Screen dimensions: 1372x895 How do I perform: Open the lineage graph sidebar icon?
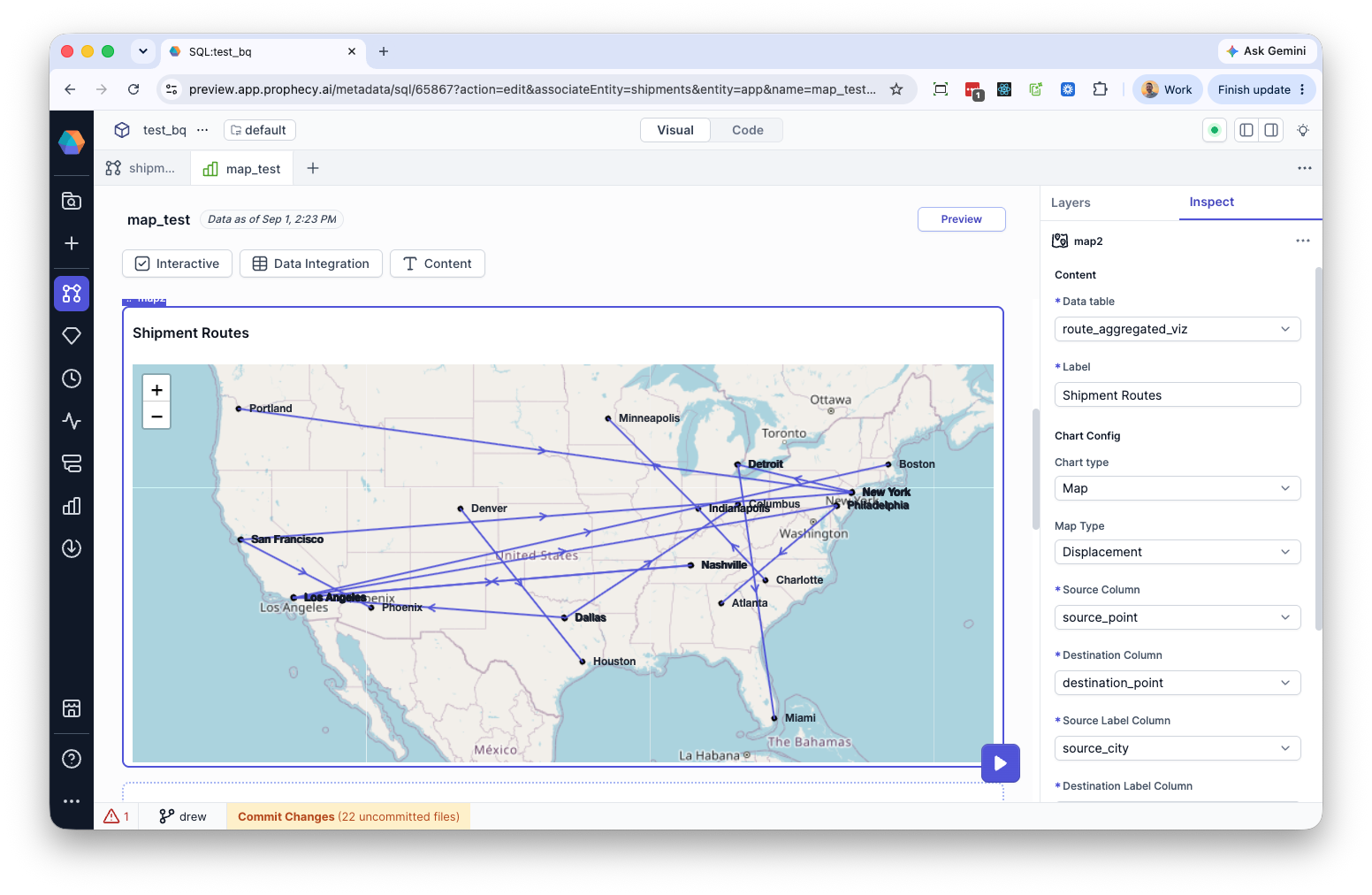(x=72, y=293)
